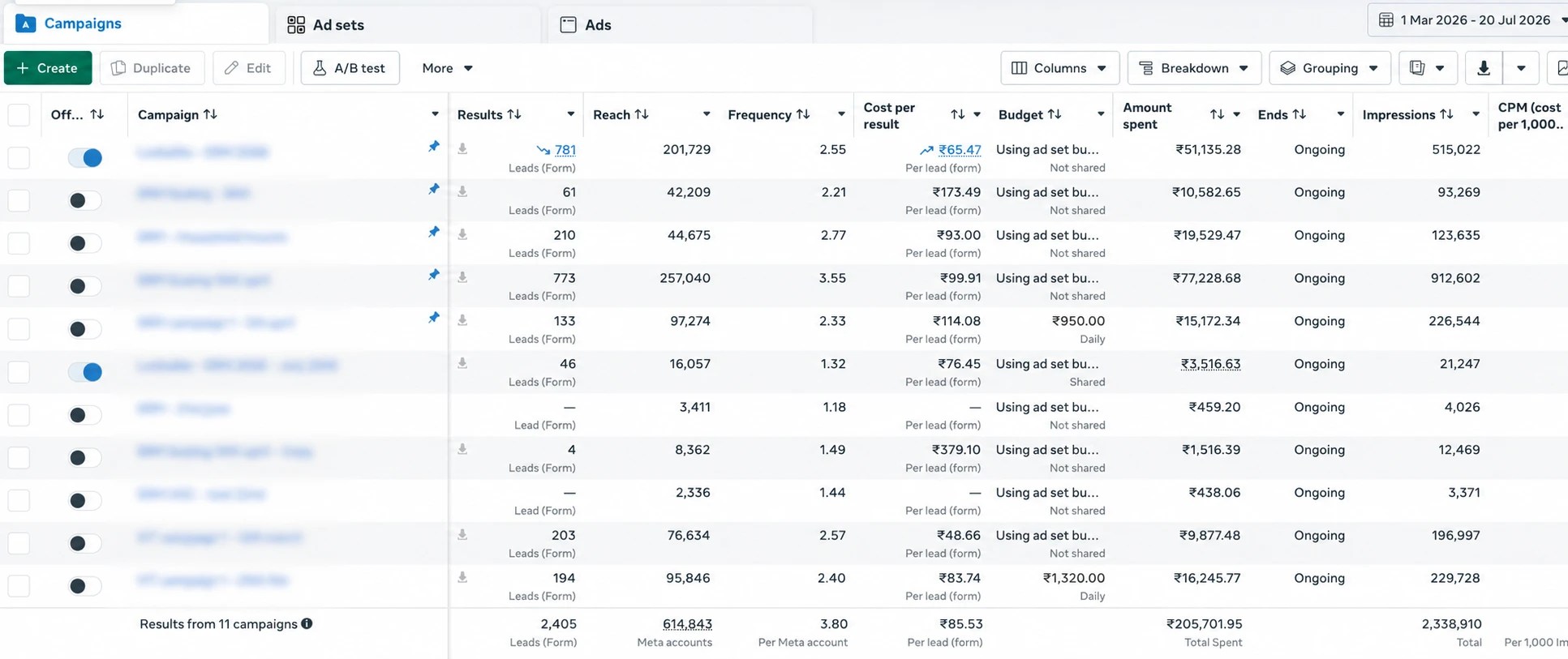Switch to the Ads tab
This screenshot has height=659, width=1568.
pyautogui.click(x=586, y=24)
